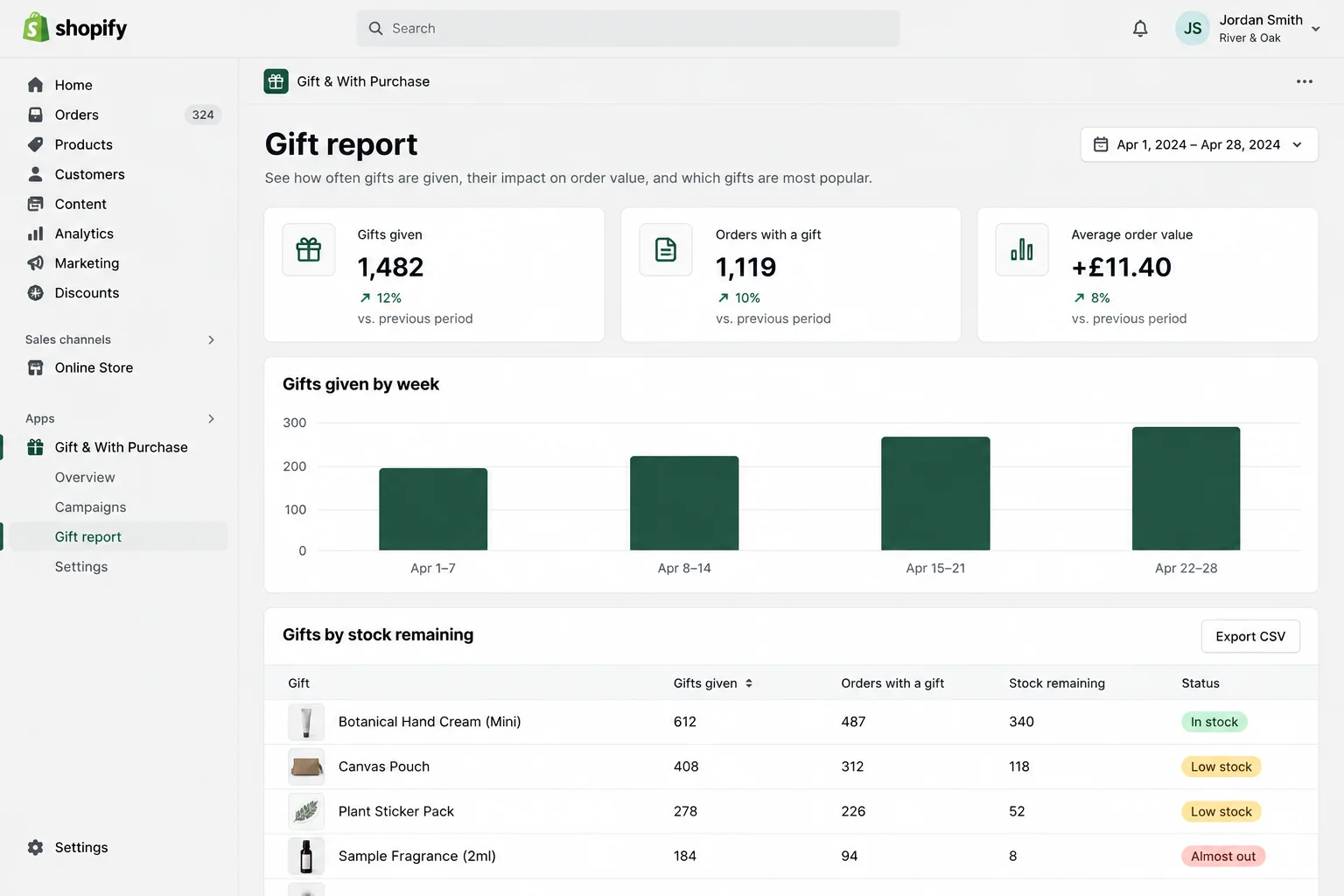The image size is (1344, 896).
Task: Open the Overview submenu item
Action: pos(85,477)
